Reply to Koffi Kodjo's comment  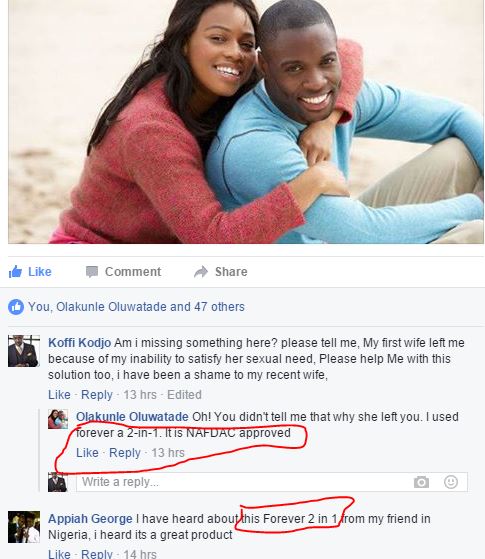pyautogui.click(x=97, y=395)
